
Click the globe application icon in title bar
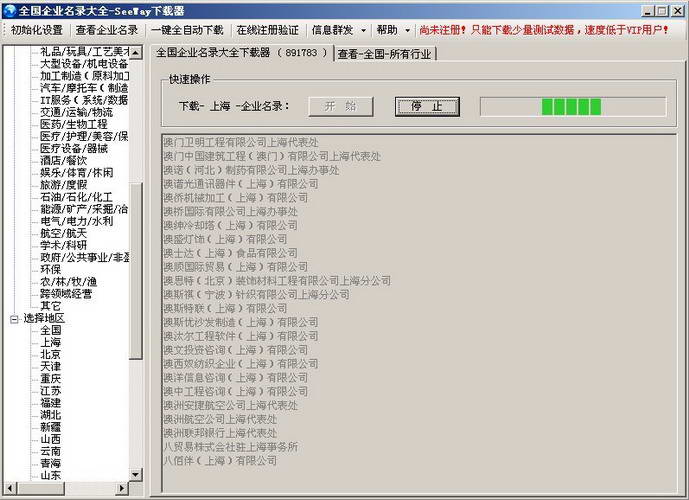click(10, 10)
